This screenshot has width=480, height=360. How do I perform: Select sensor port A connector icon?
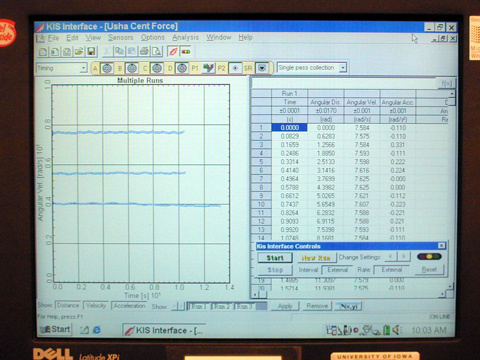[x=107, y=68]
